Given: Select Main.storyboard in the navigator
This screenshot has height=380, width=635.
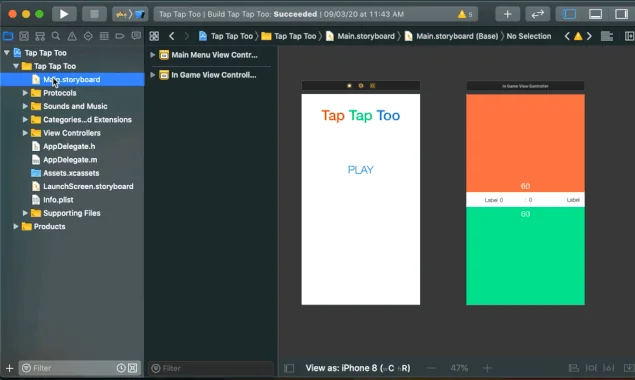Looking at the screenshot, I should [x=72, y=79].
